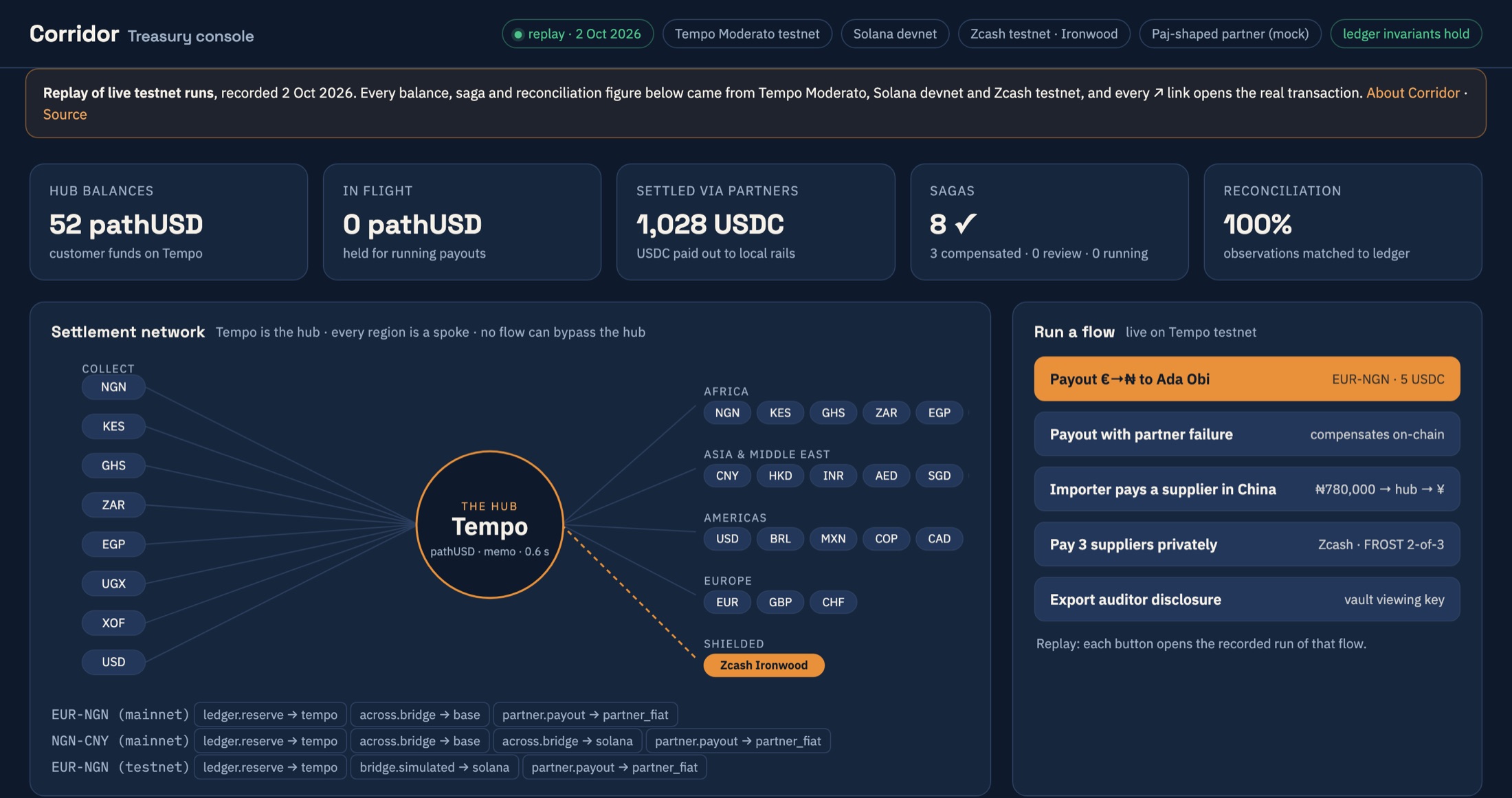Click the Corridor logo title
The image size is (1512, 798).
coord(74,34)
